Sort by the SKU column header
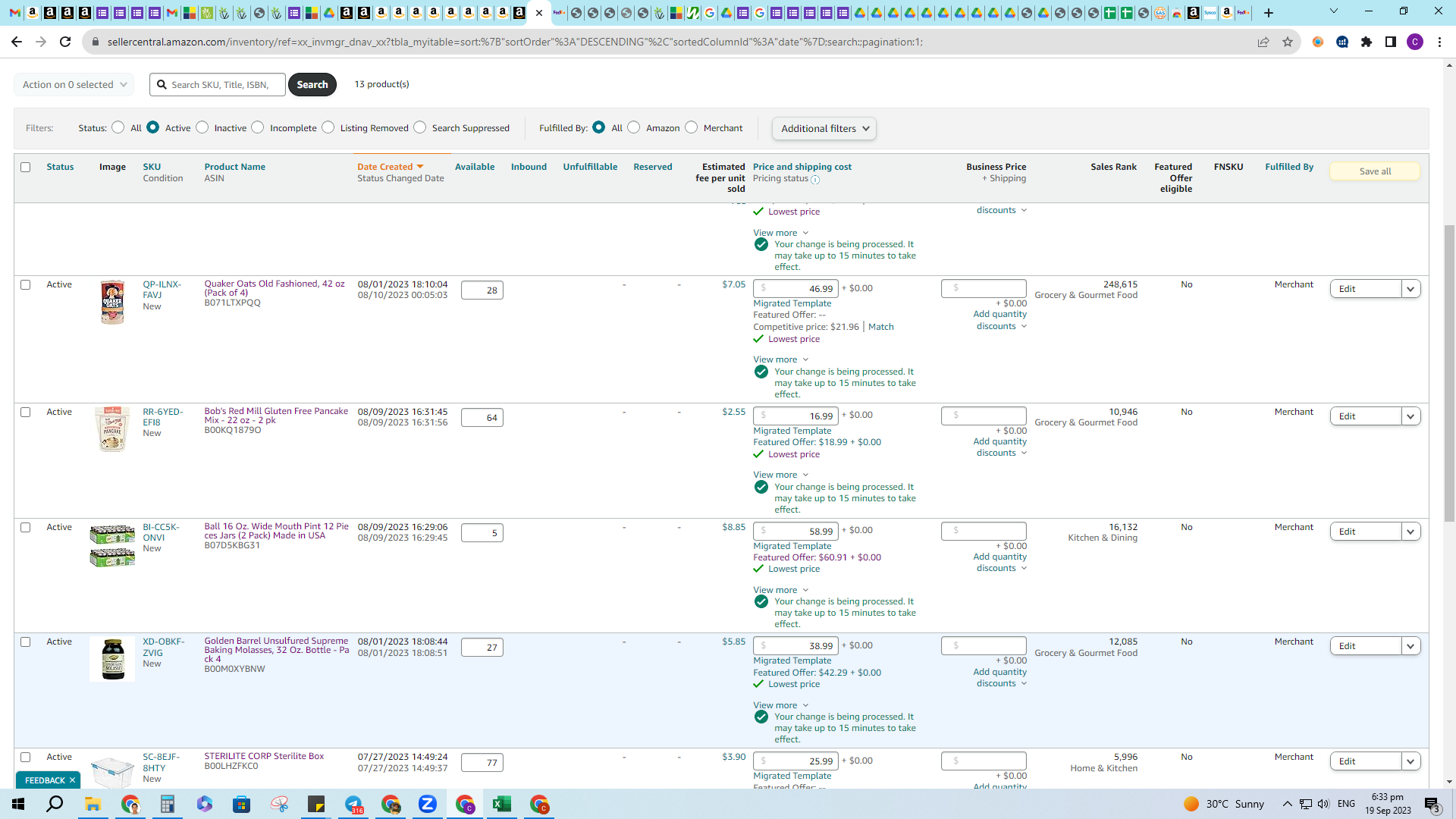 pos(152,167)
